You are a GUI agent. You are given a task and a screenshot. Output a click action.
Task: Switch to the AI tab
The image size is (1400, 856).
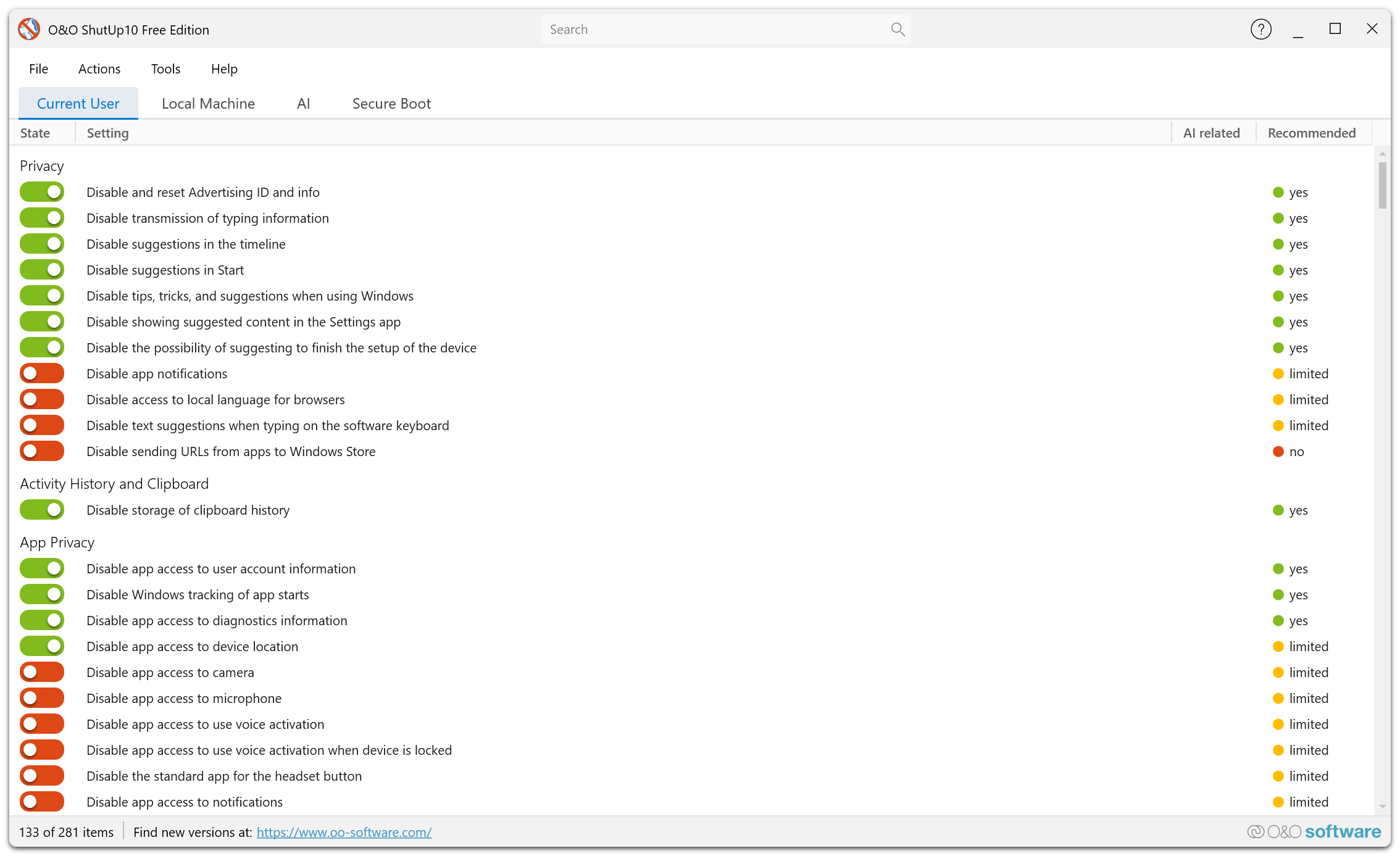[x=303, y=103]
